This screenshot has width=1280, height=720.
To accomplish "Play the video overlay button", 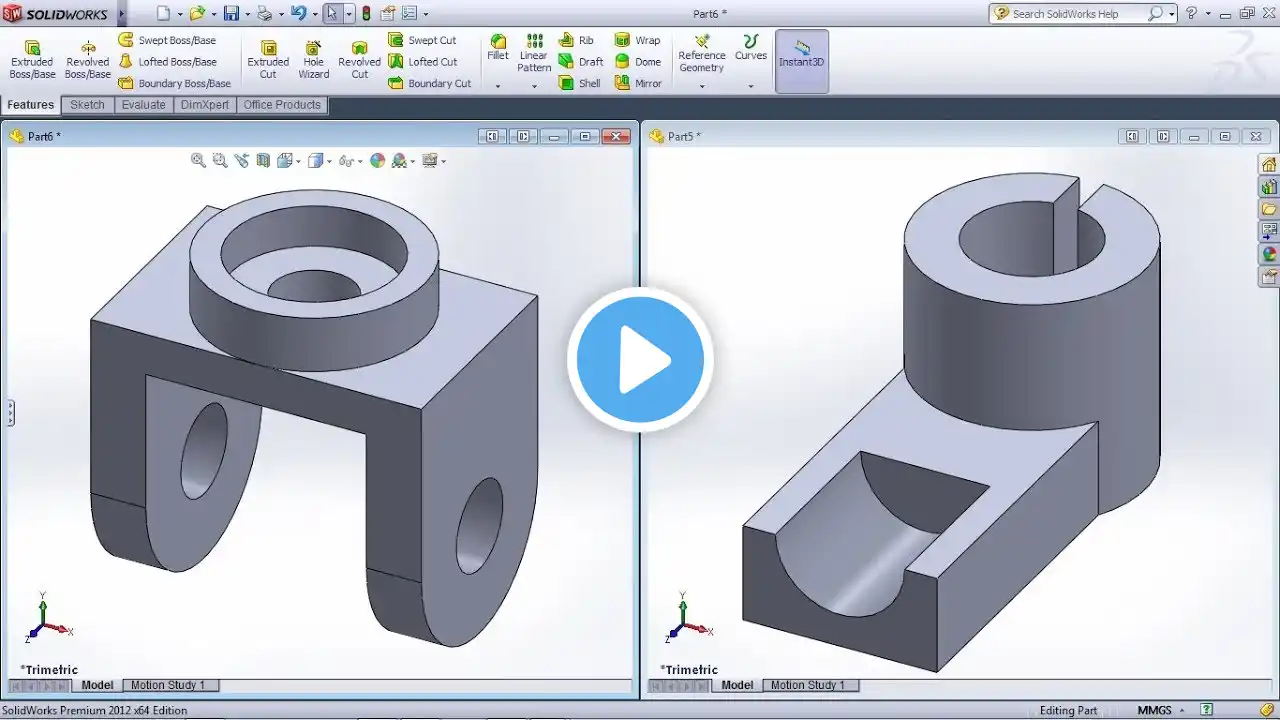I will click(640, 360).
